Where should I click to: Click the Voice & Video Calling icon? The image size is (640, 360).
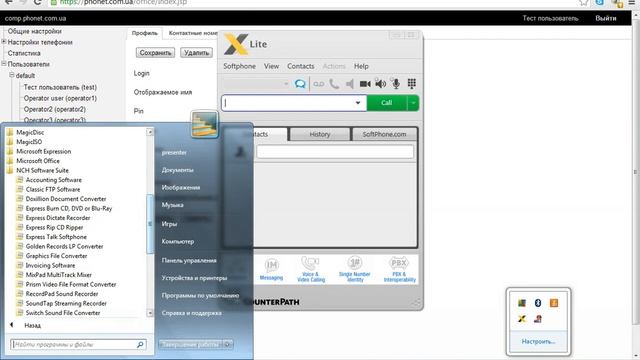311,269
